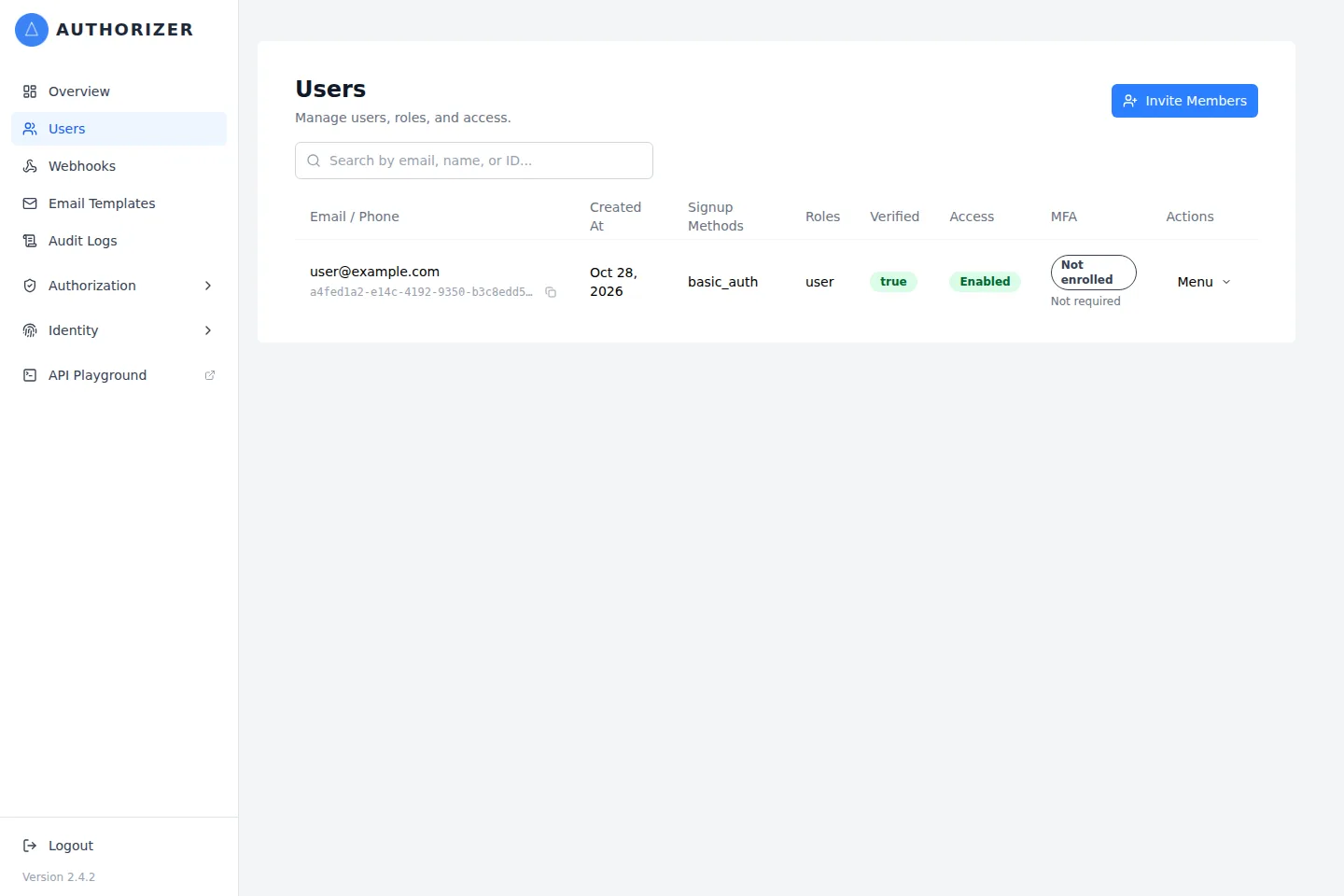Navigate to Email Templates

click(x=119, y=203)
